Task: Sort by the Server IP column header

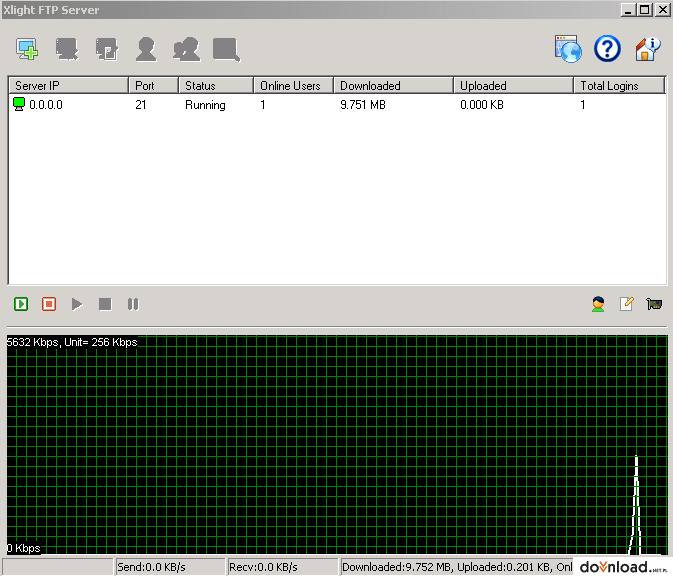Action: tap(69, 85)
